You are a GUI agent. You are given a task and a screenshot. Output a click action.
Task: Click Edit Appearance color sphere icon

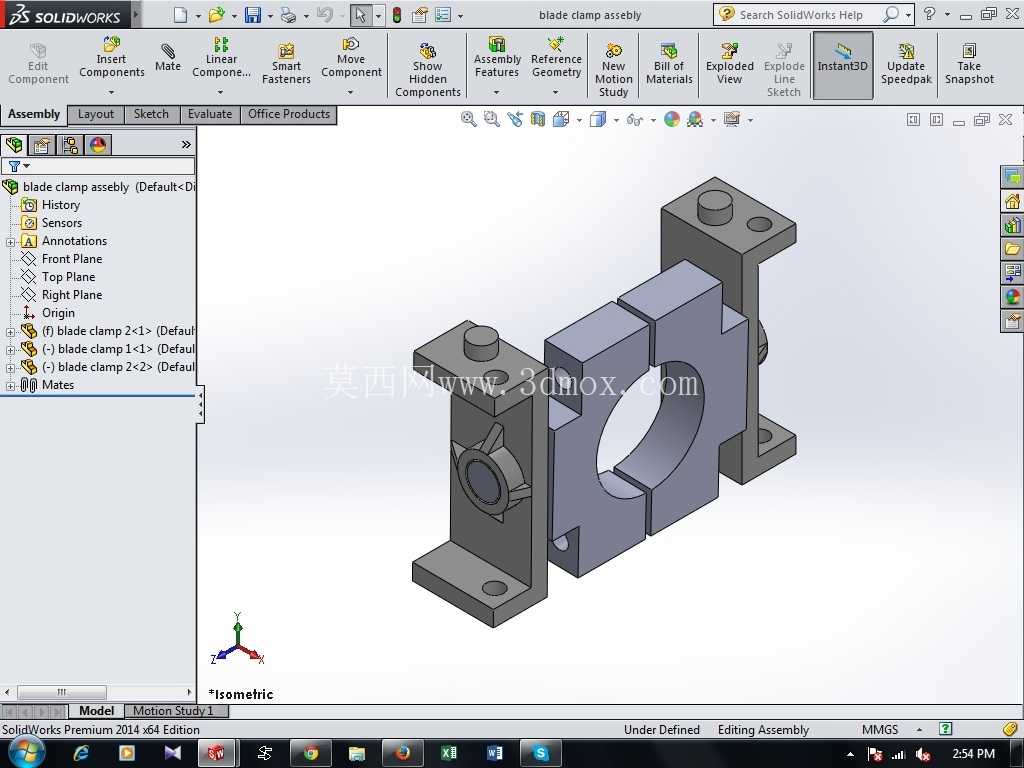[x=671, y=120]
